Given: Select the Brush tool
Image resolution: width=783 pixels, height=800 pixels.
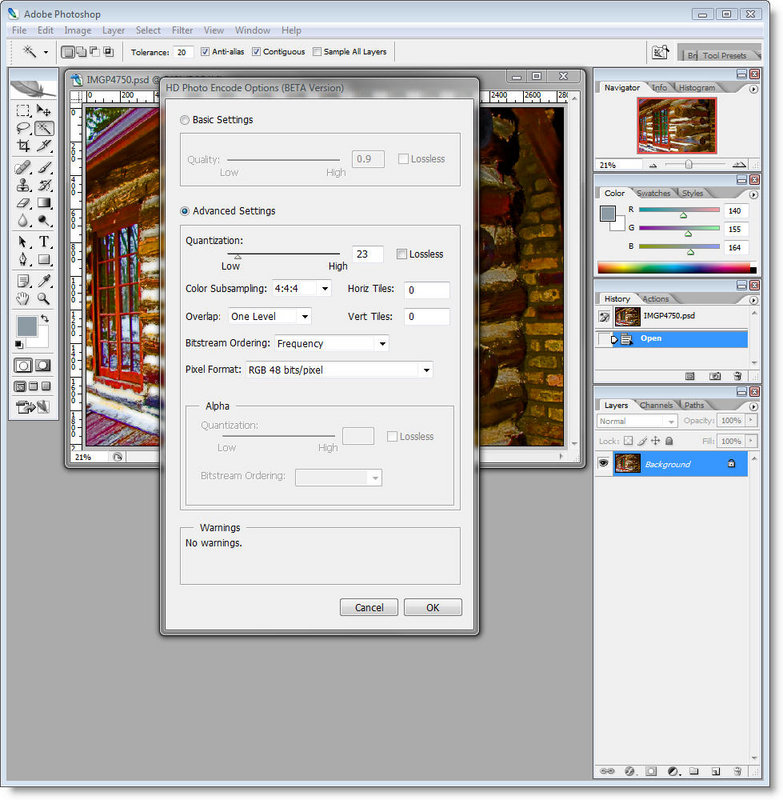Looking at the screenshot, I should click(x=44, y=167).
